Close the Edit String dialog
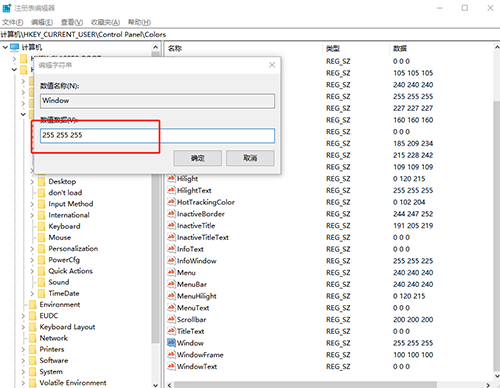This screenshot has height=388, width=500. point(272,65)
